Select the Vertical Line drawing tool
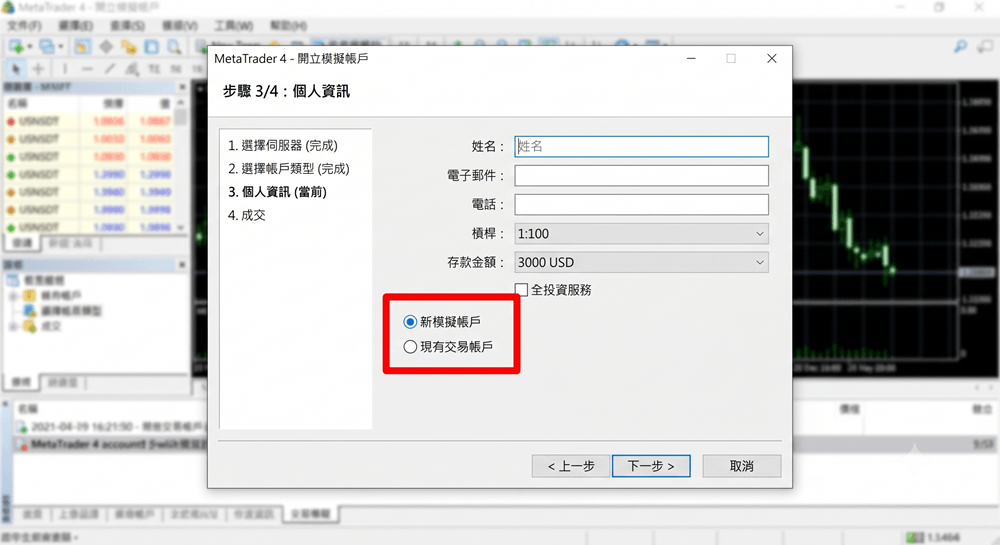This screenshot has height=545, width=1000. [64, 68]
